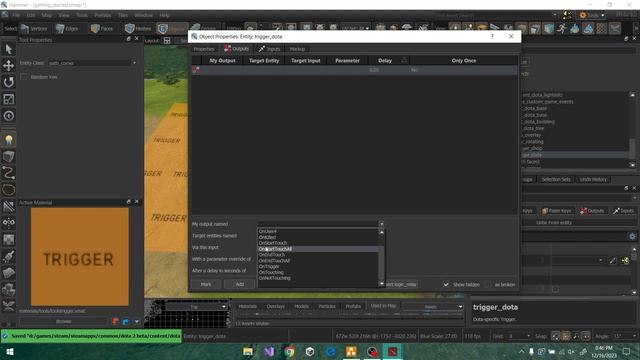
Task: Click the gear settings icon in right panel
Action: tap(632, 236)
